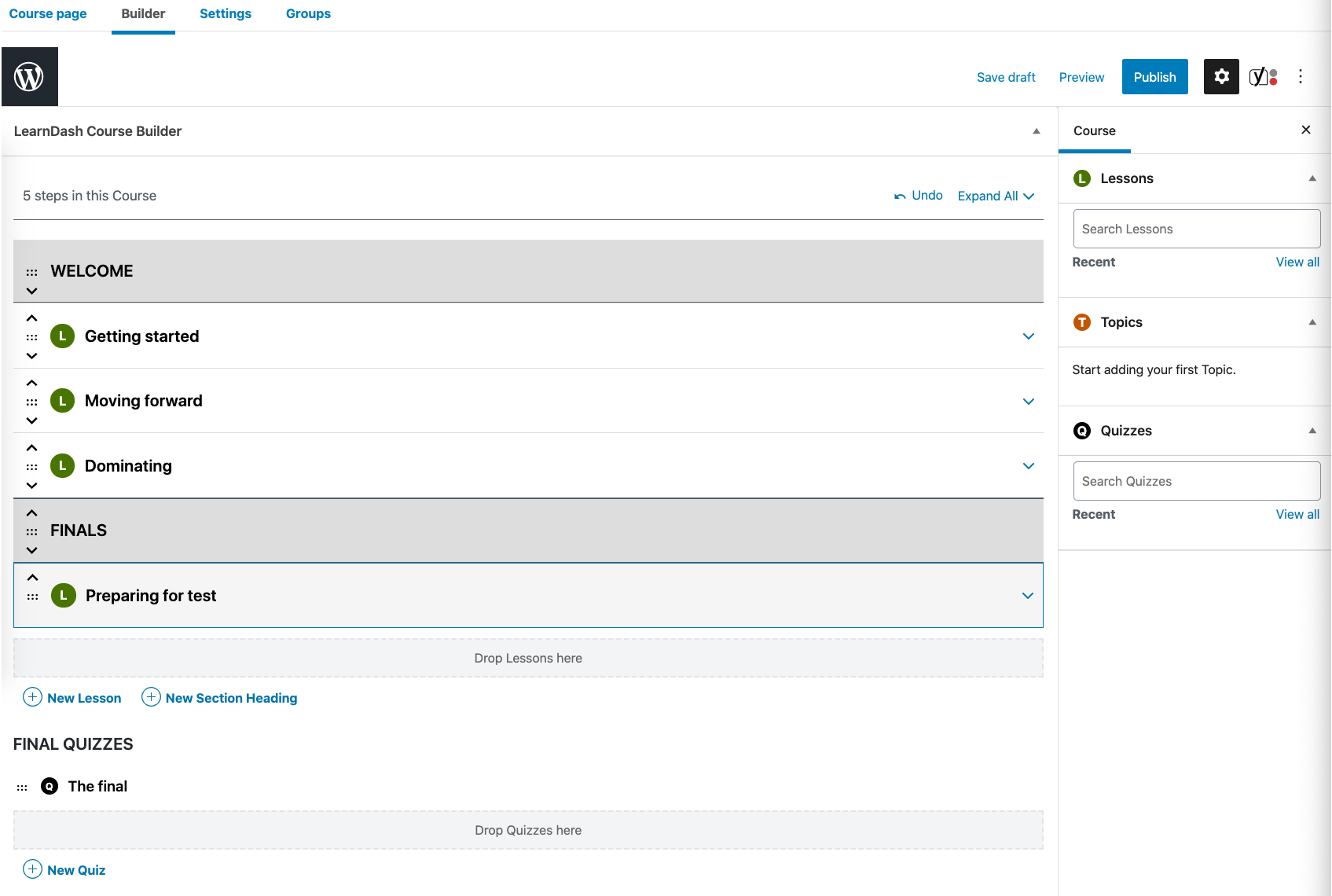Move Moving forward lesson up

click(x=31, y=383)
